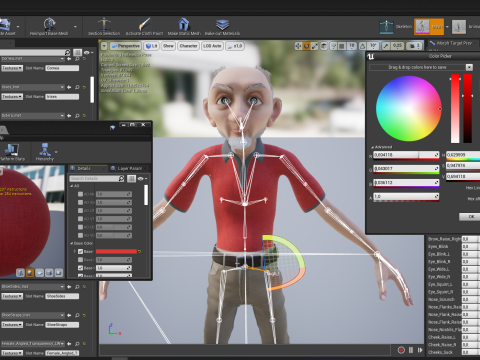Image resolution: width=480 pixels, height=360 pixels.
Task: Enable the second AO parameter checkbox
Action: (x=80, y=202)
